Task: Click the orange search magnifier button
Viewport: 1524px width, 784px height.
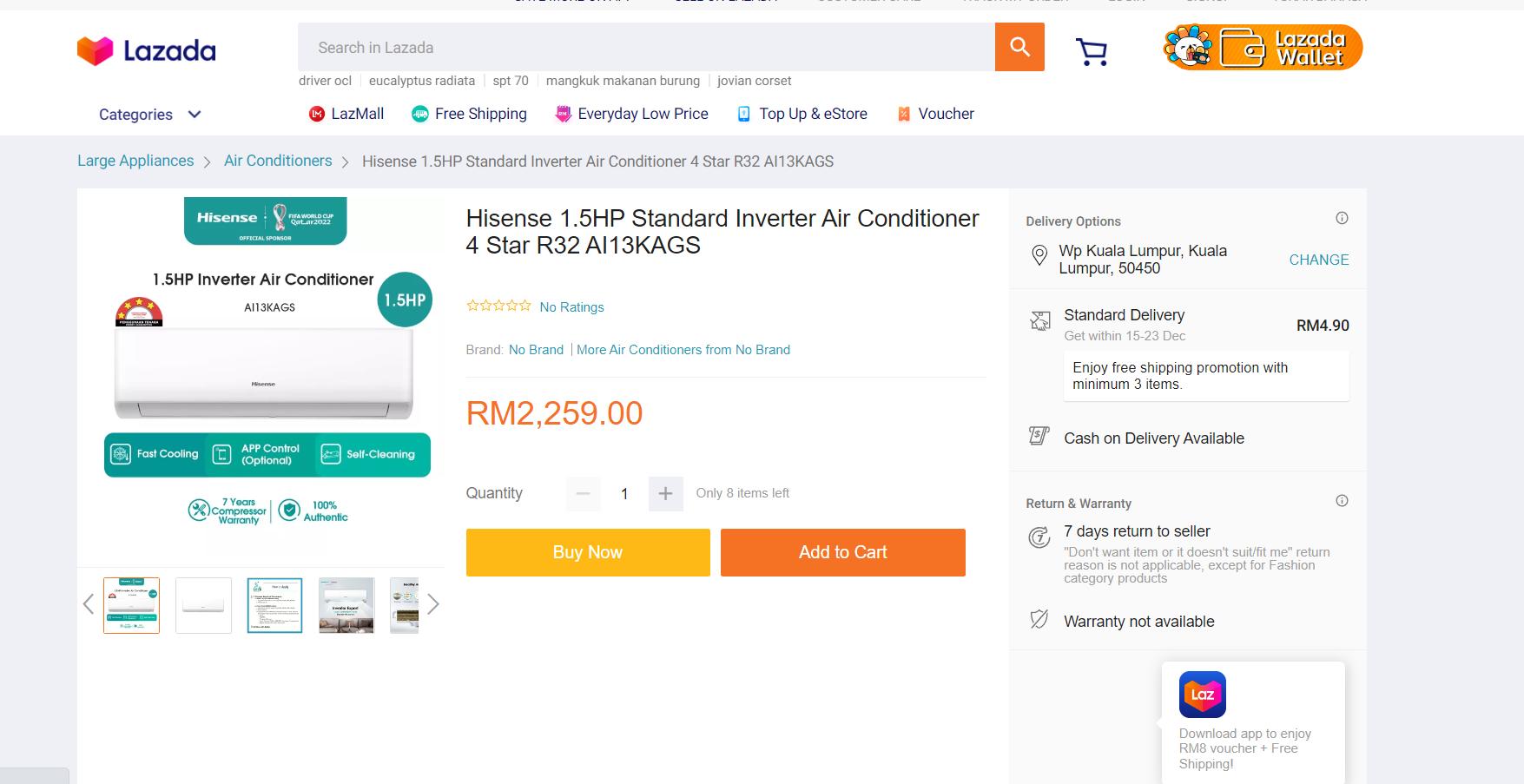Action: click(x=1019, y=47)
